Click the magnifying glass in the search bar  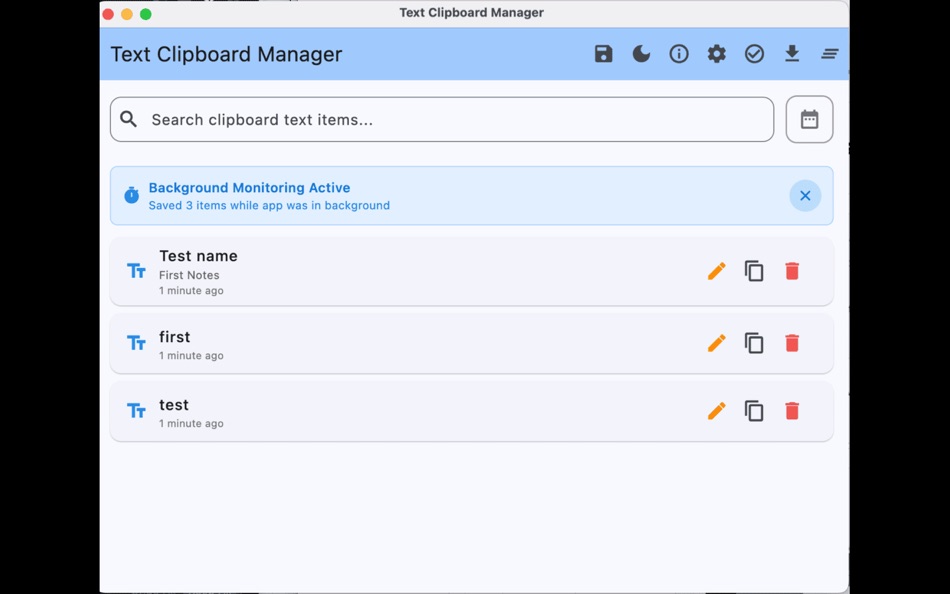[128, 119]
